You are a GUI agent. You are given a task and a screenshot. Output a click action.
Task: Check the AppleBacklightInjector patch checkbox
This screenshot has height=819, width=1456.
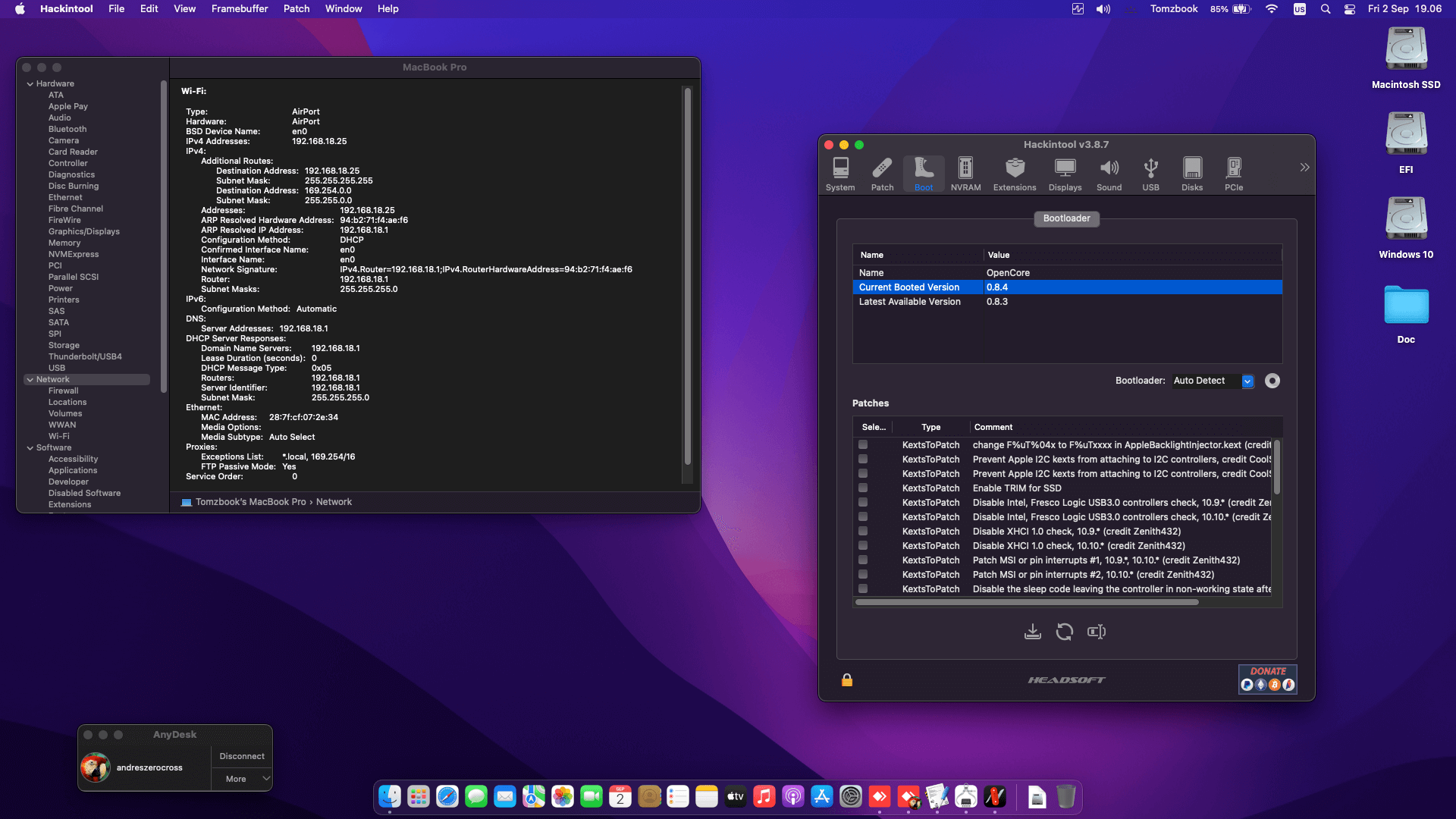[x=863, y=444]
